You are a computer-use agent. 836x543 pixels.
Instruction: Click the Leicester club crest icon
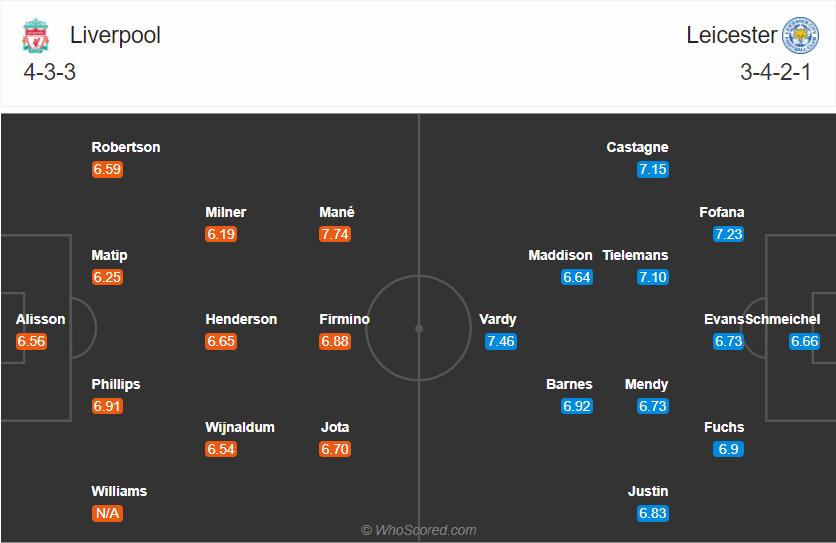(800, 36)
